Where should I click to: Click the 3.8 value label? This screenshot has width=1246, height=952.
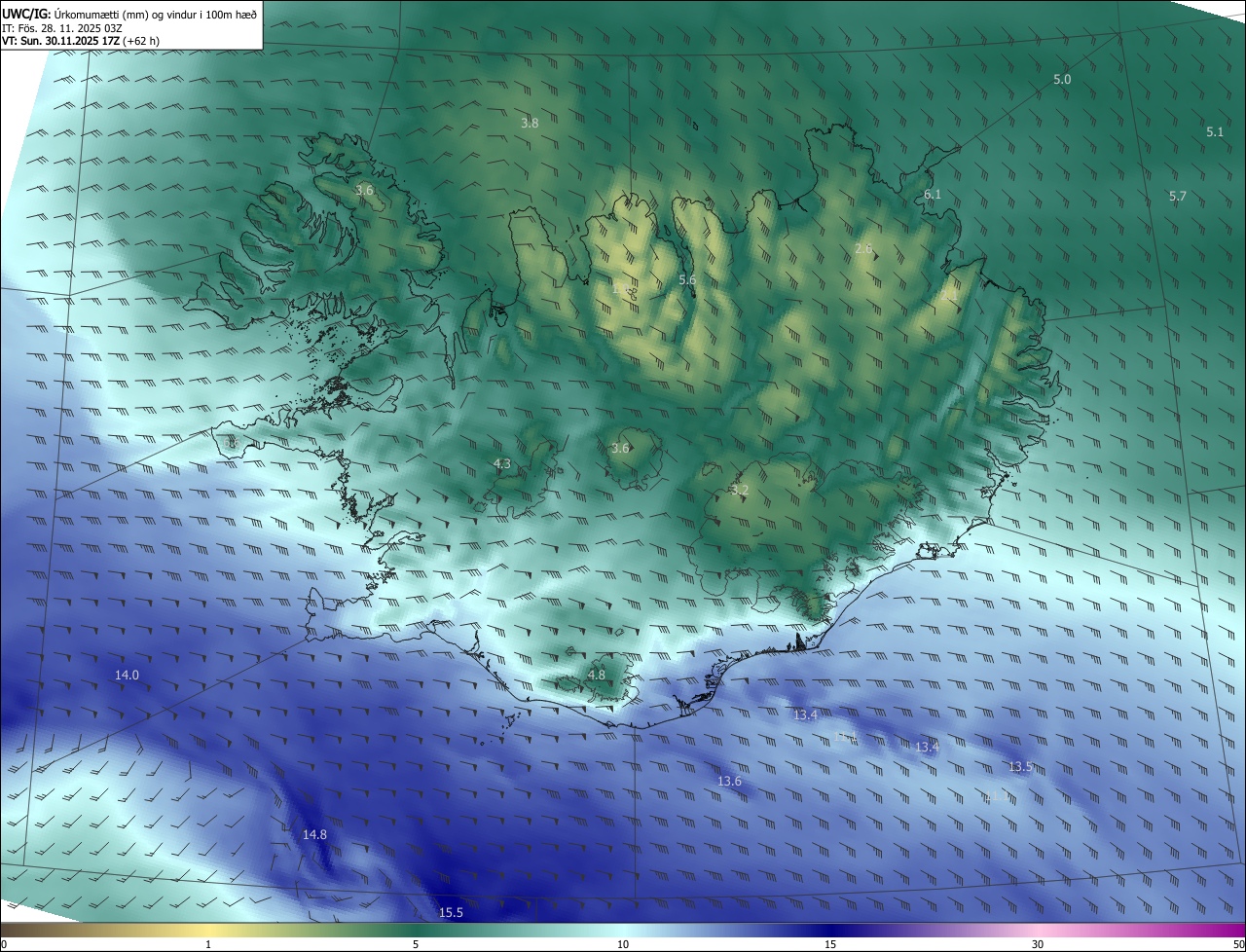pyautogui.click(x=530, y=124)
